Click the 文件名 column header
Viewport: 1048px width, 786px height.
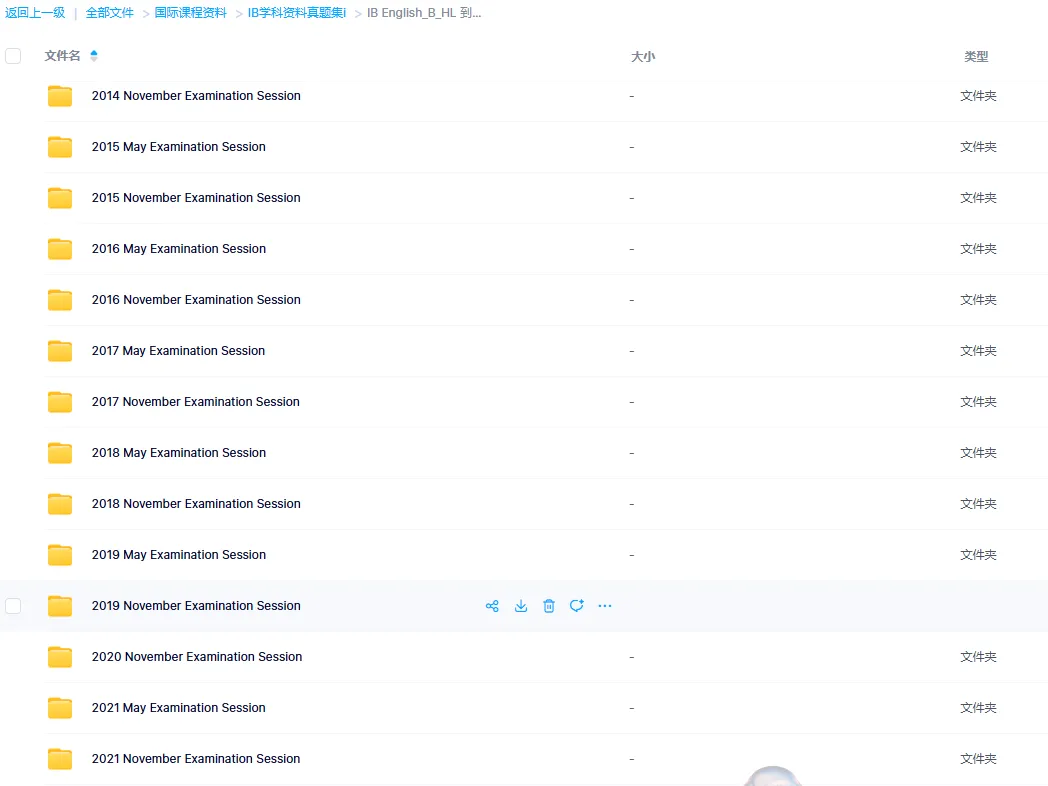[x=62, y=55]
